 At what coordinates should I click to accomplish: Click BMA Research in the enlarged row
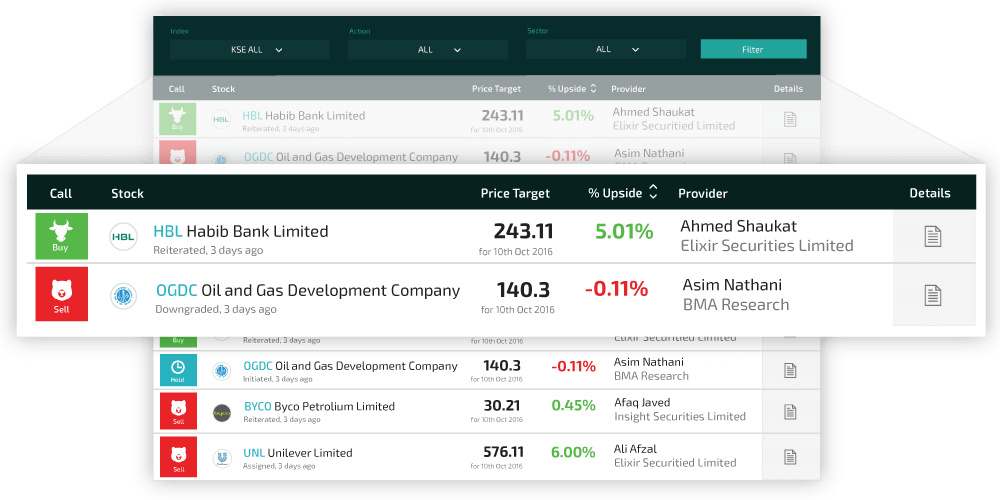coord(736,305)
